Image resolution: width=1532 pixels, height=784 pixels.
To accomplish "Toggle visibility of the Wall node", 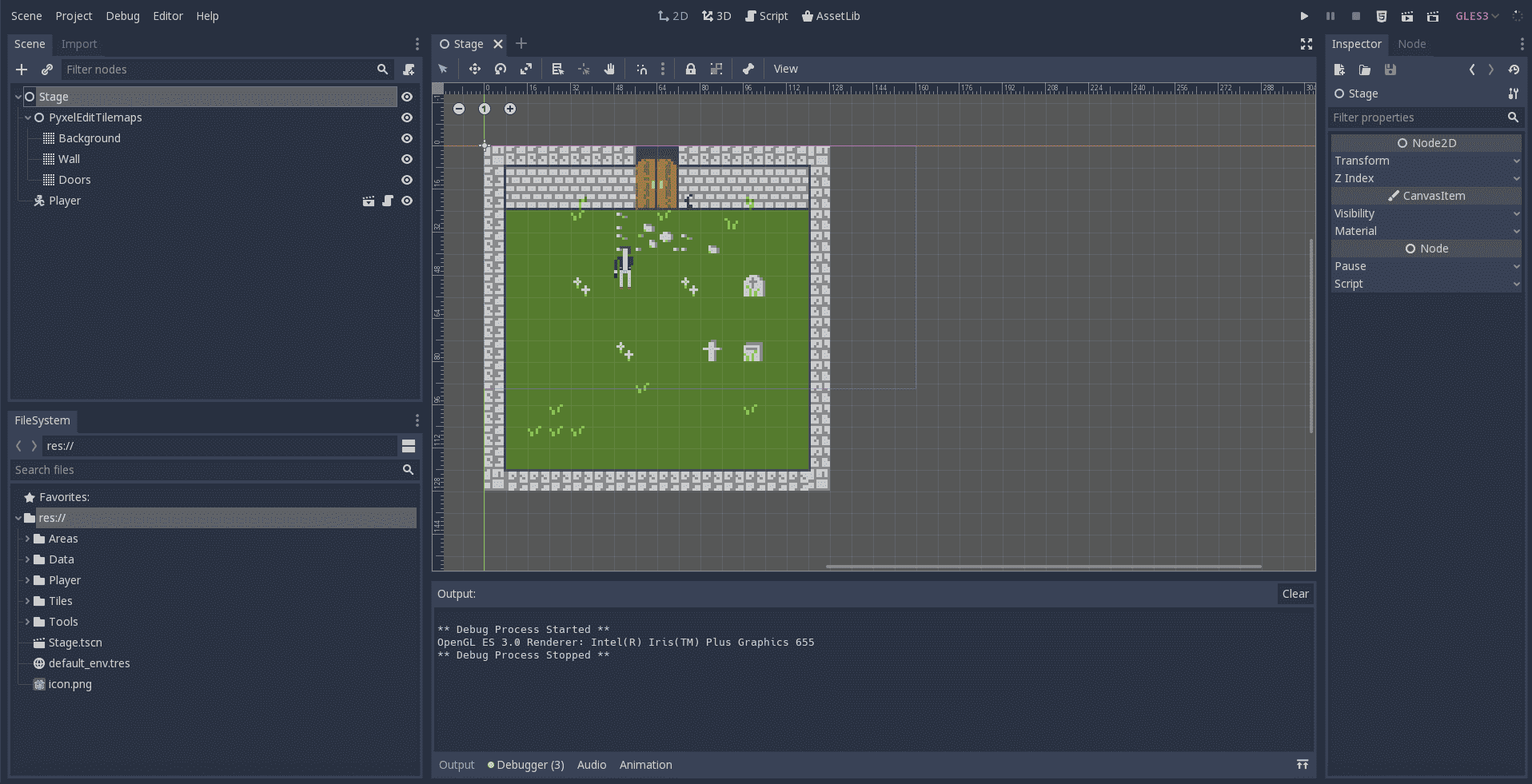I will point(407,159).
